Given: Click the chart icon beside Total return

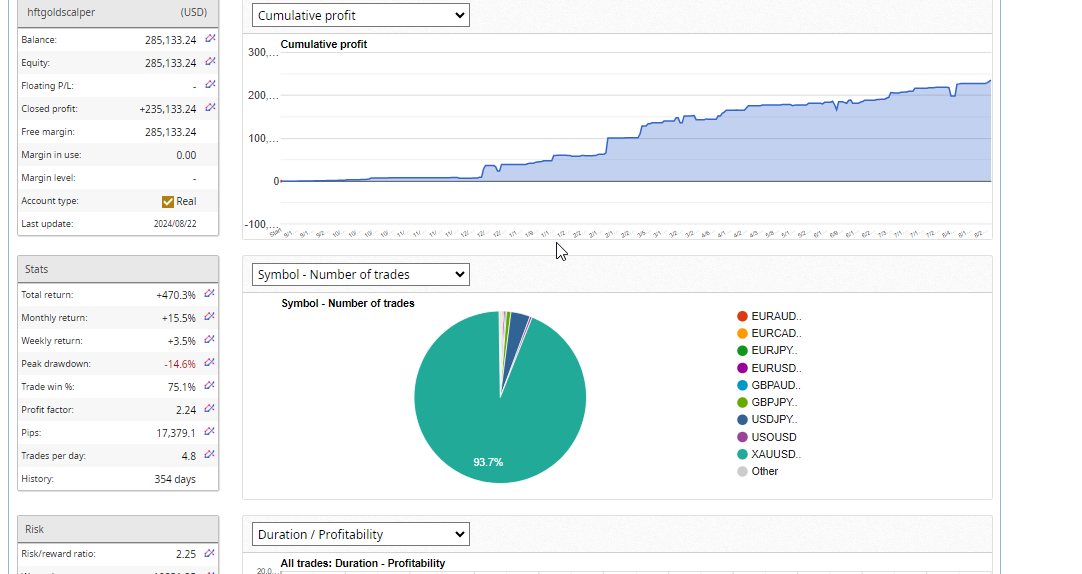Looking at the screenshot, I should (210, 294).
